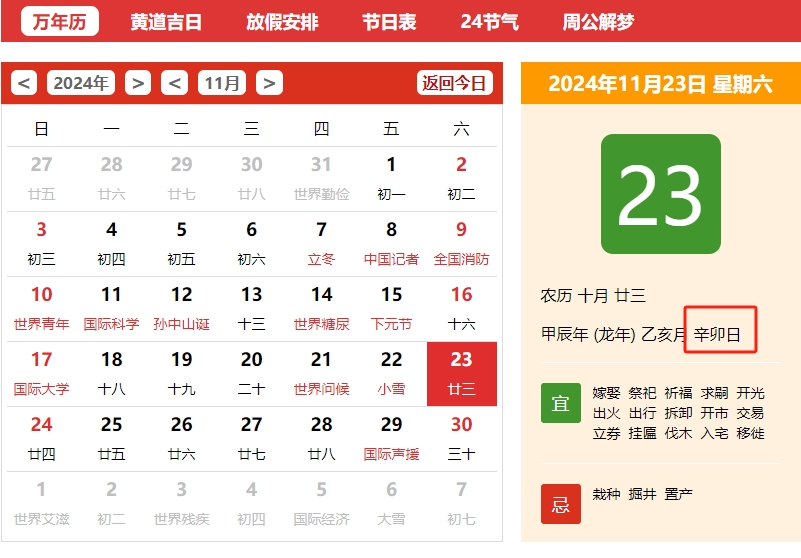This screenshot has height=558, width=801.
Task: Select November 5 初五
Action: click(181, 244)
